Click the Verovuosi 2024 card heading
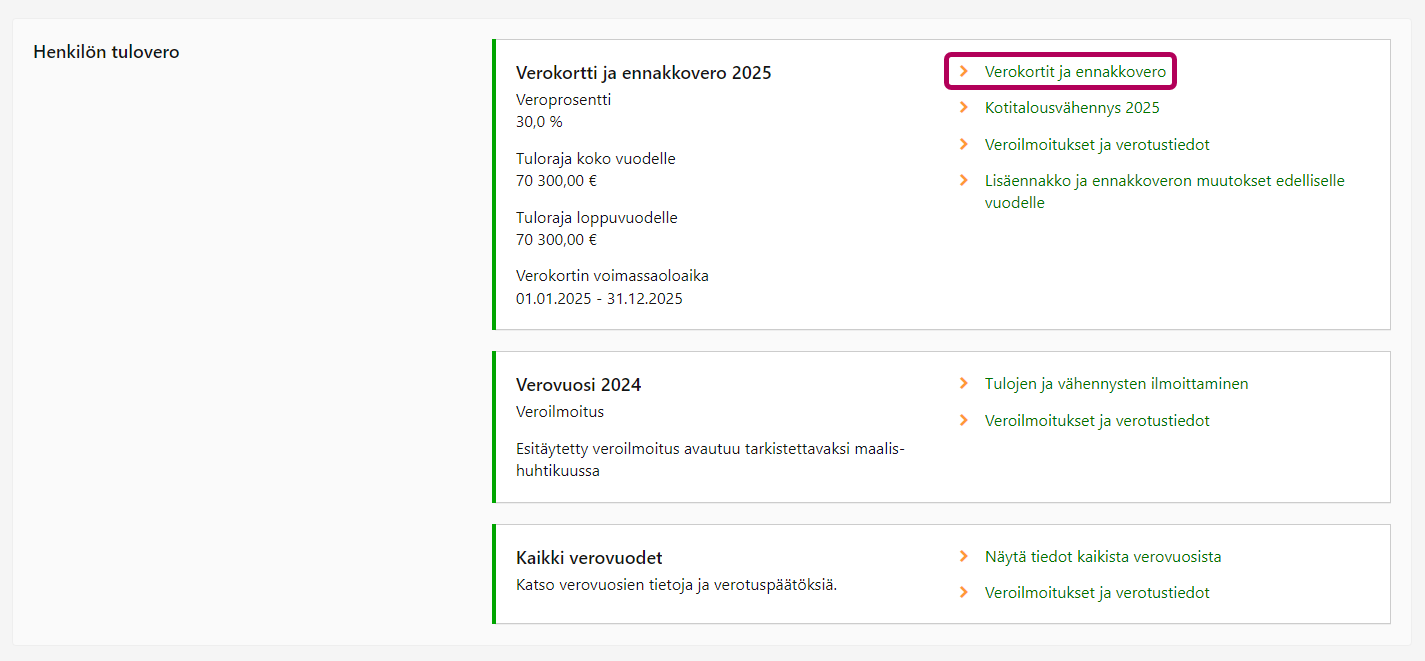 point(578,385)
